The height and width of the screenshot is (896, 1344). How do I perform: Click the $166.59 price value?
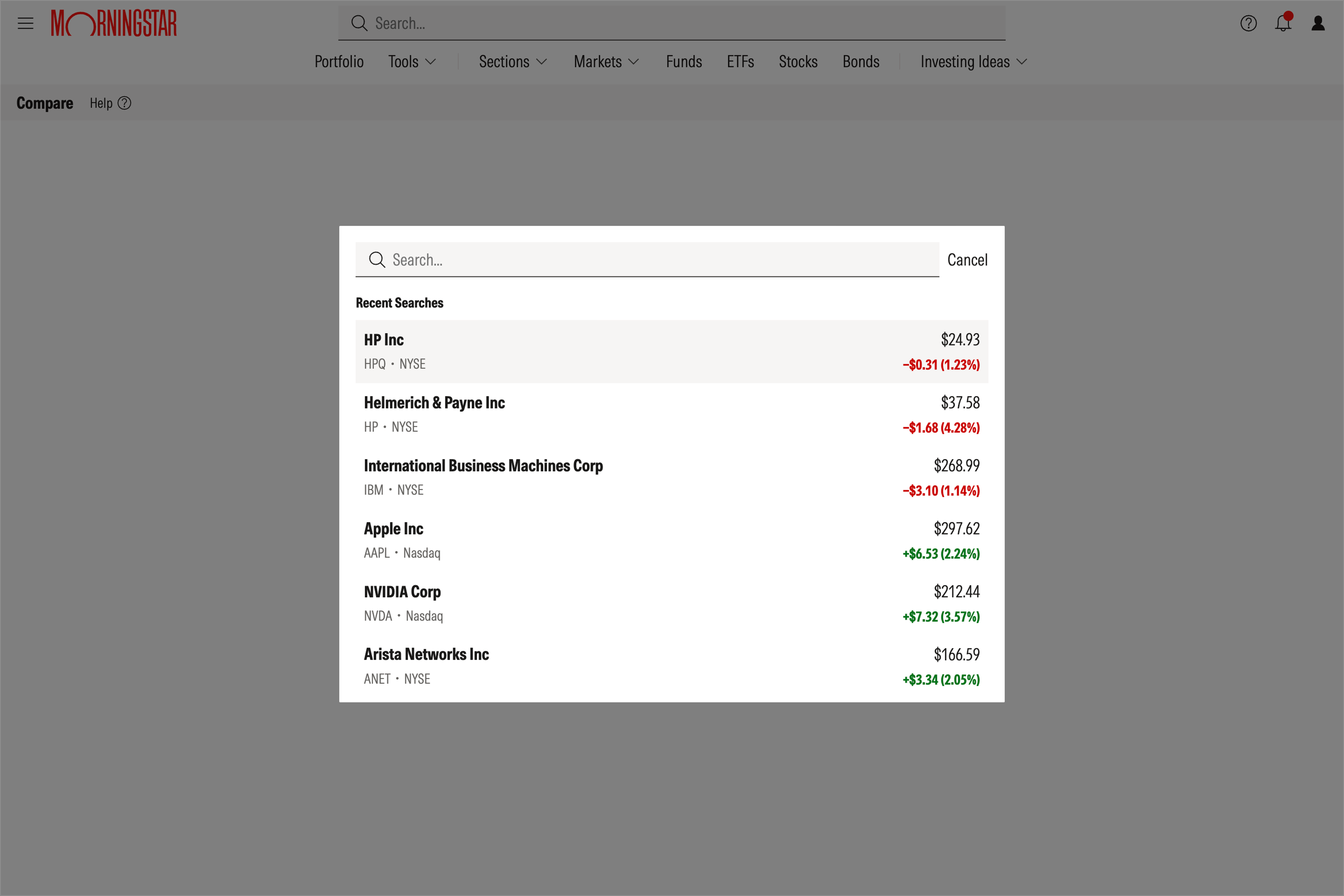(x=957, y=654)
